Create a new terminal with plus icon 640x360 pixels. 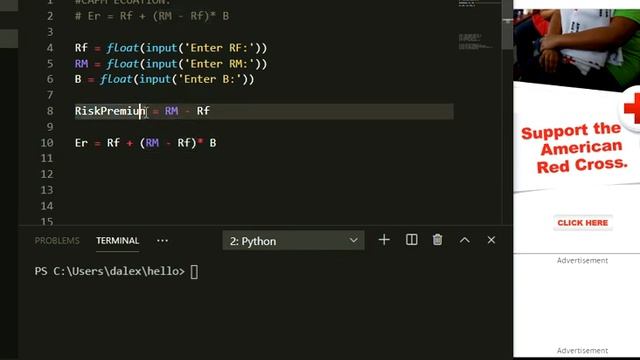point(384,240)
